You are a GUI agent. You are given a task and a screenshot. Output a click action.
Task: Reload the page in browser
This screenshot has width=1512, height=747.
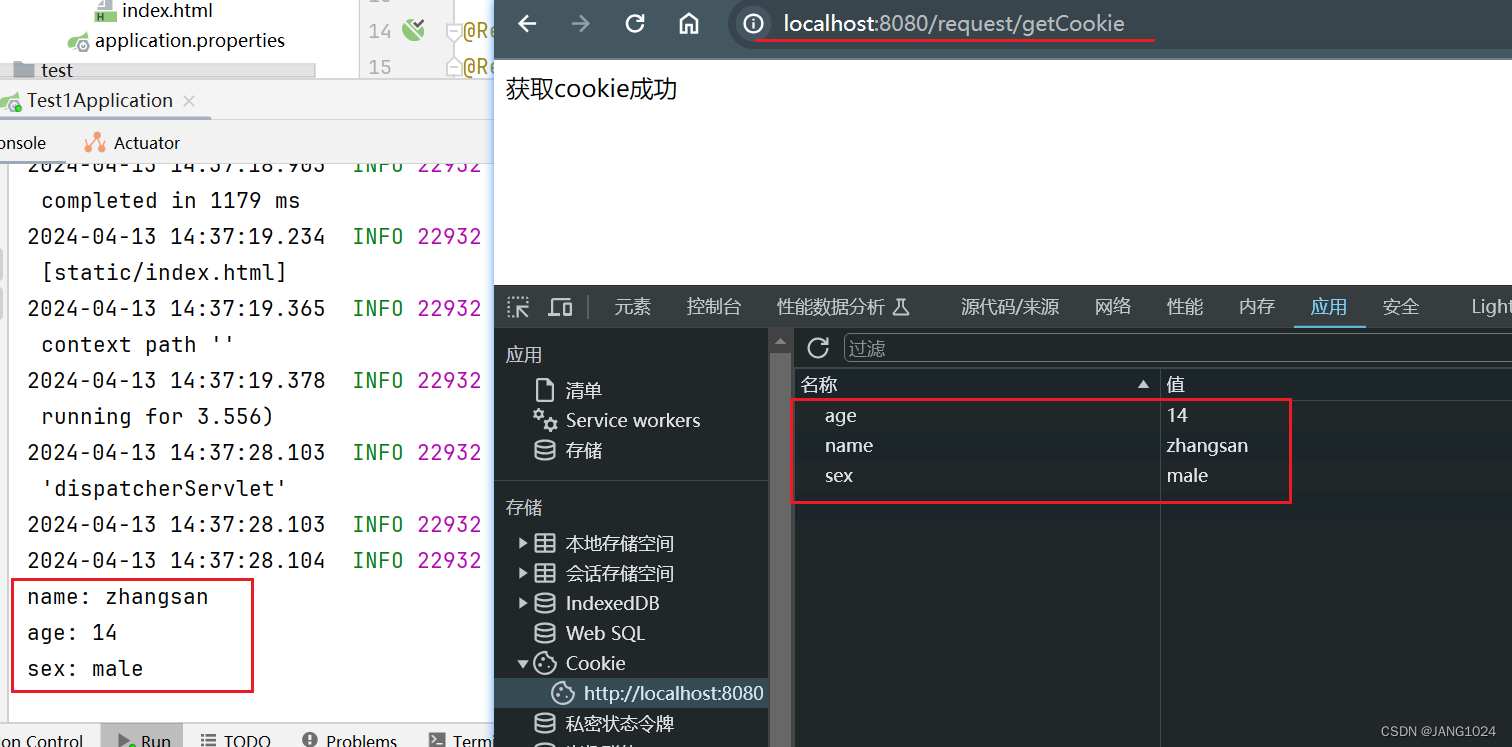tap(635, 24)
